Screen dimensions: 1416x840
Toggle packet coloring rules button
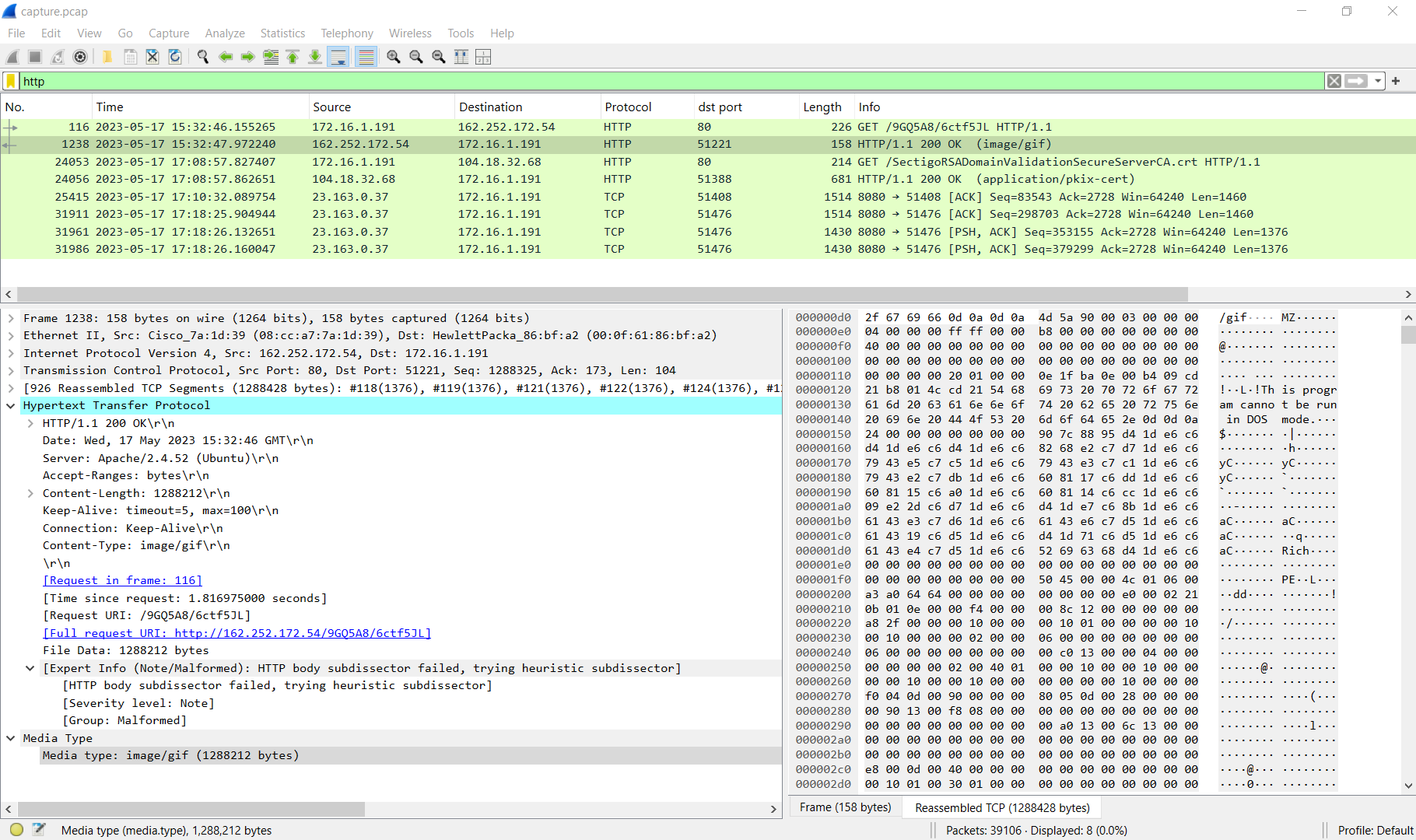(366, 57)
